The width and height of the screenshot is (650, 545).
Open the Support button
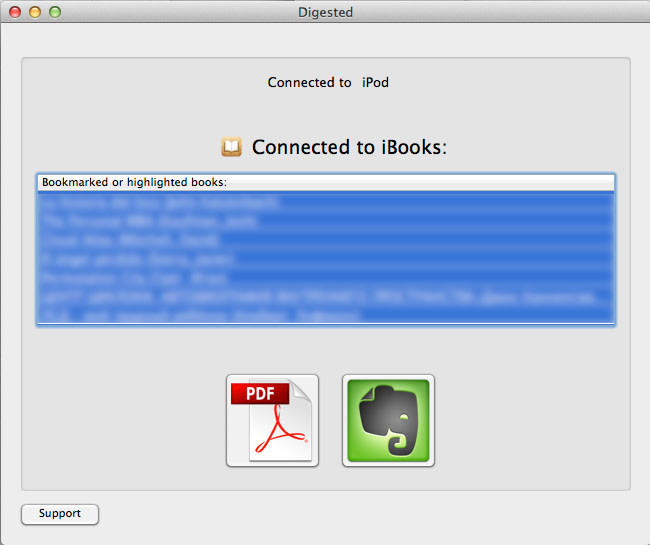point(60,514)
